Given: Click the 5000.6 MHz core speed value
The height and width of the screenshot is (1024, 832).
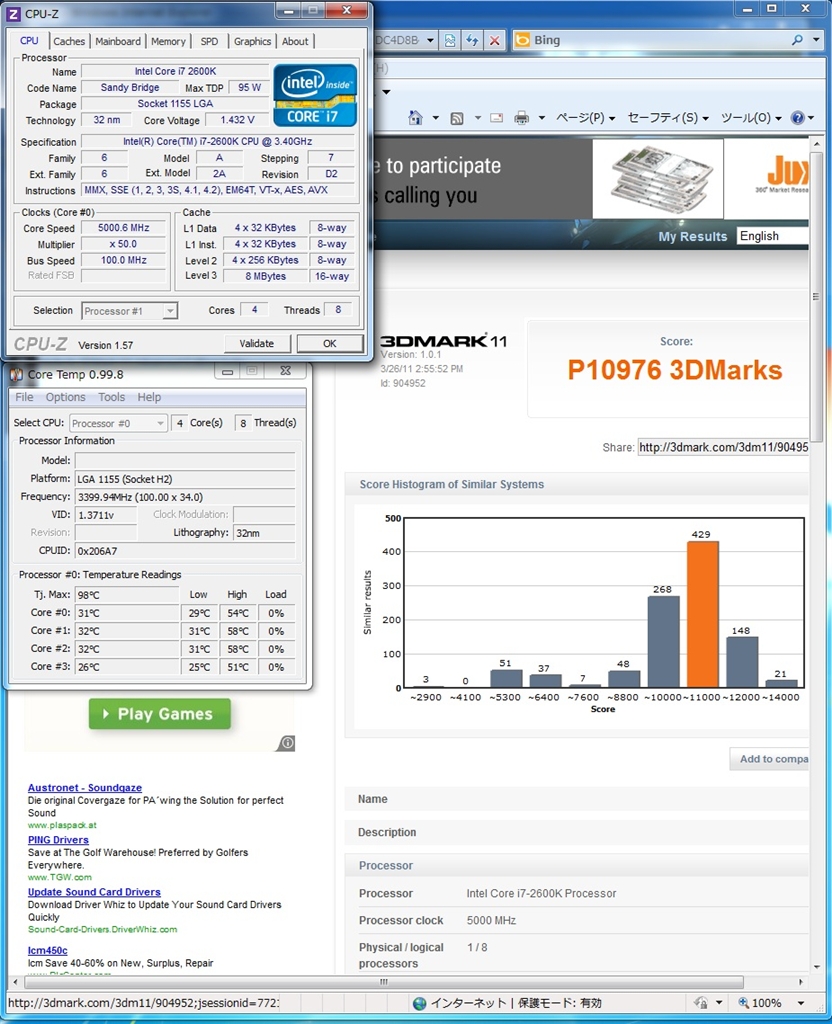Looking at the screenshot, I should (123, 228).
